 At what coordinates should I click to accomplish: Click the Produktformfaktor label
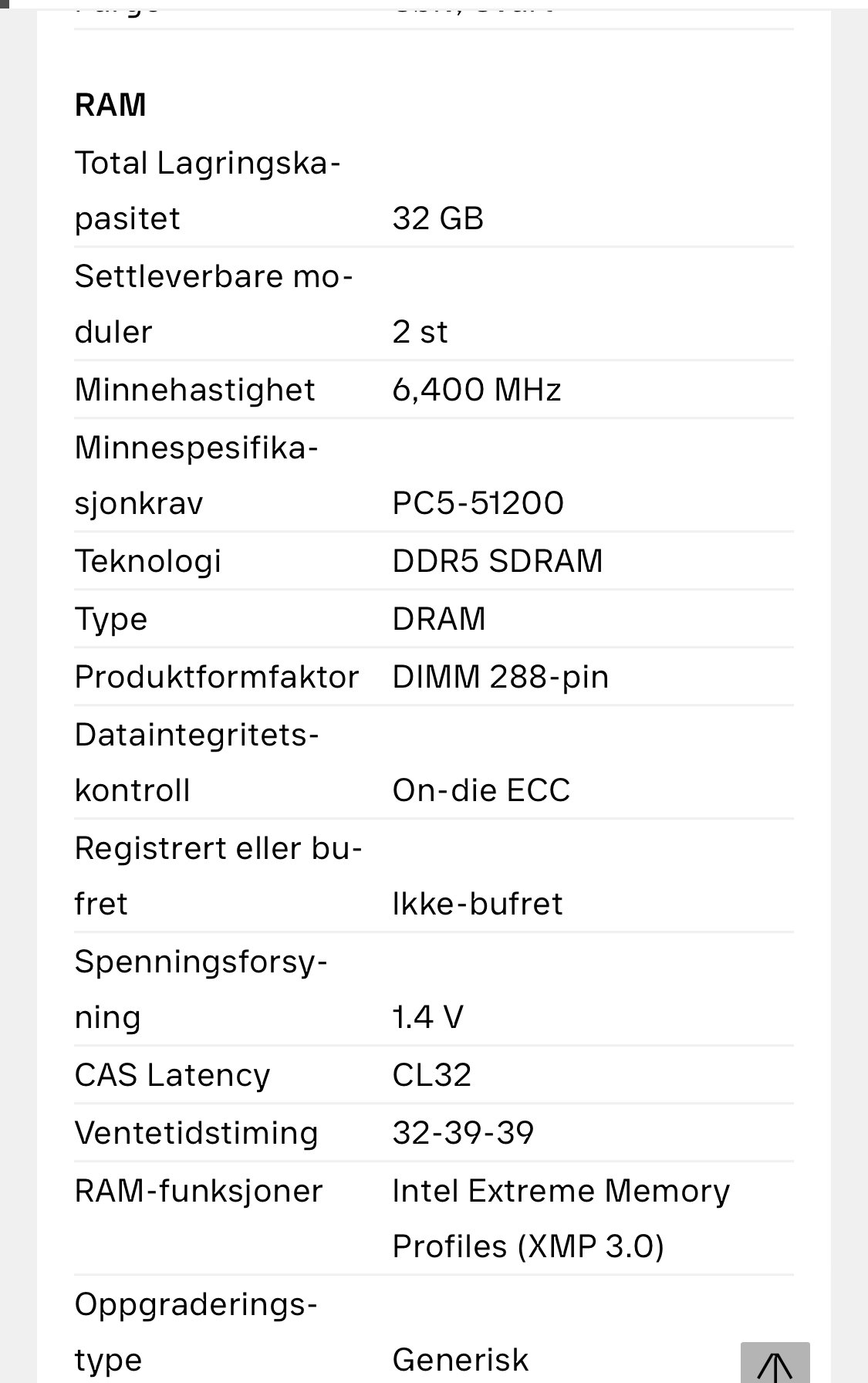tap(217, 677)
